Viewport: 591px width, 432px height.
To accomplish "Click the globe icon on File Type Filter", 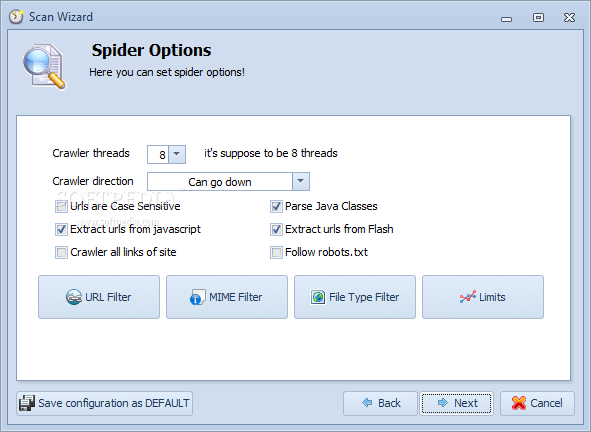I will pyautogui.click(x=318, y=297).
